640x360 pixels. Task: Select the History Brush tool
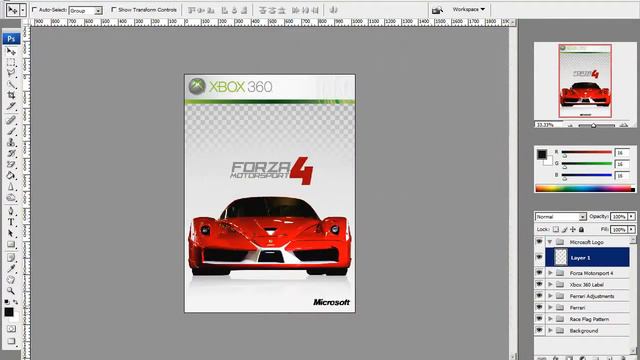coord(11,153)
